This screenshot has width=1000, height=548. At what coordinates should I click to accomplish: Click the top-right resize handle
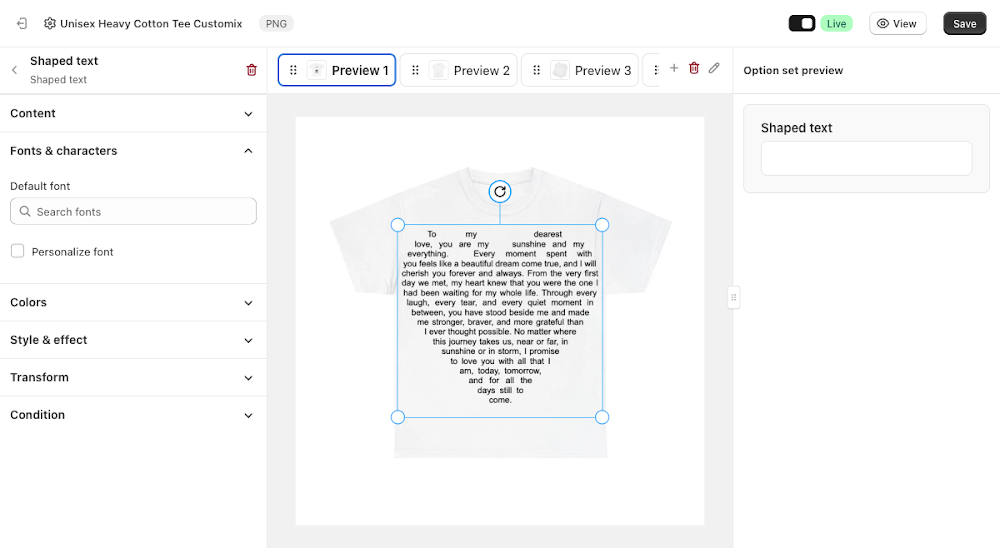pos(601,225)
